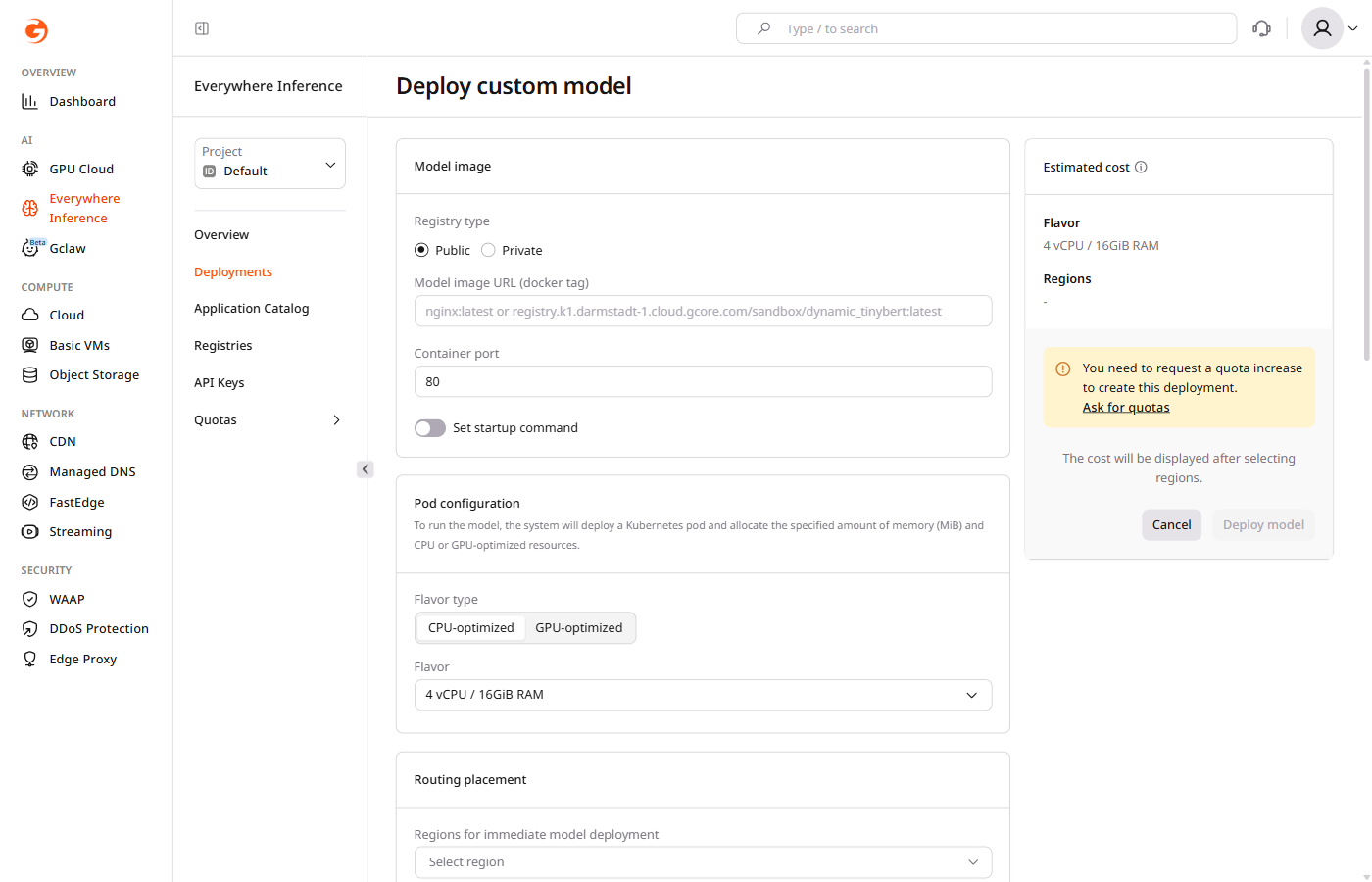Open Select region dropdown
The height and width of the screenshot is (882, 1372).
703,862
